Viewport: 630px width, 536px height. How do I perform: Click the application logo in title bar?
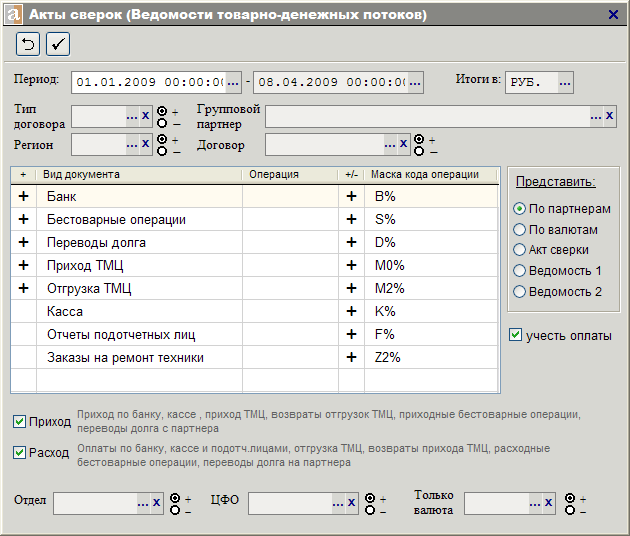[x=13, y=14]
